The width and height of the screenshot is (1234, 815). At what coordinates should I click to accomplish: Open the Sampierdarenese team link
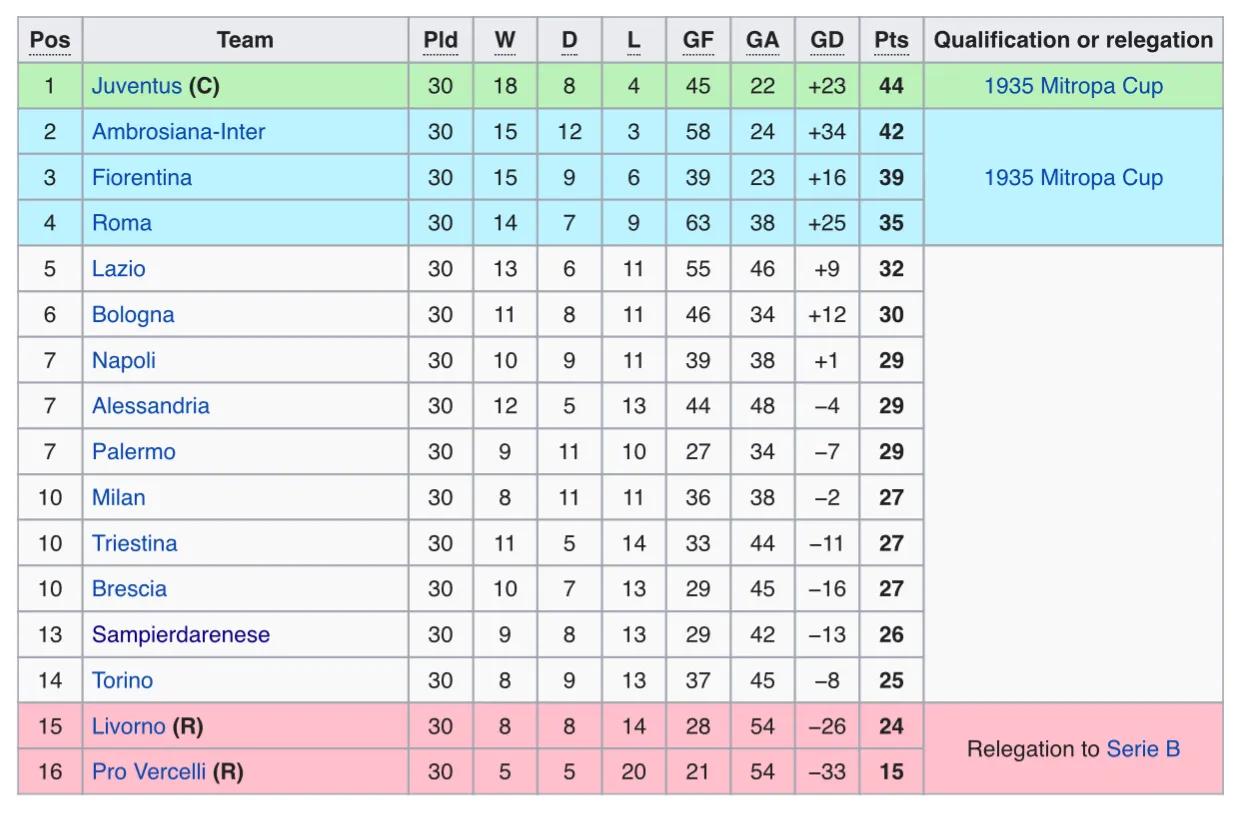180,635
